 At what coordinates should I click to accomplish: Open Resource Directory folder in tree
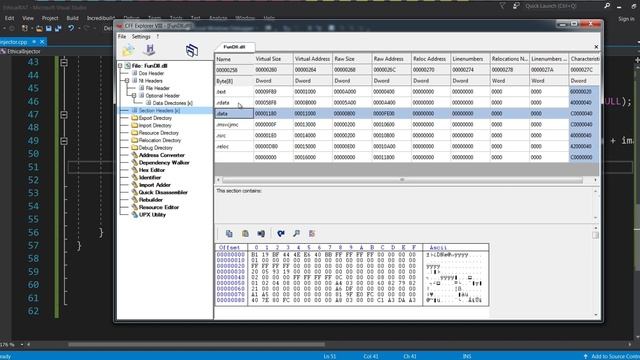coord(159,133)
